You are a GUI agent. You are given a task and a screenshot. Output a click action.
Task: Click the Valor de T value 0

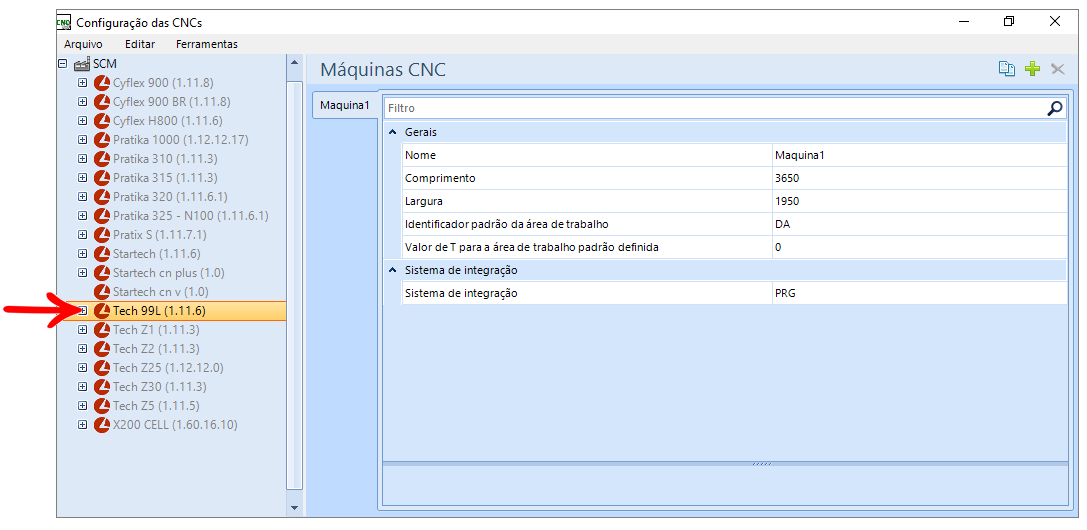(x=919, y=247)
